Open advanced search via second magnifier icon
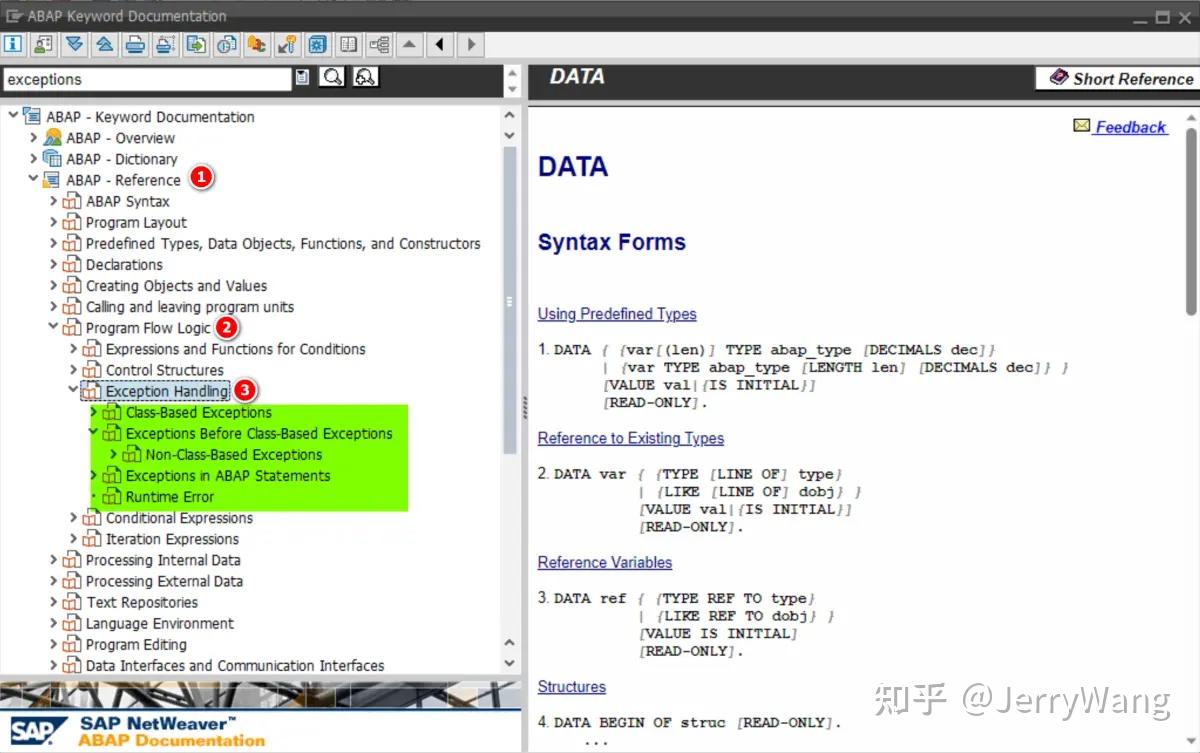The height and width of the screenshot is (753, 1200). (364, 76)
